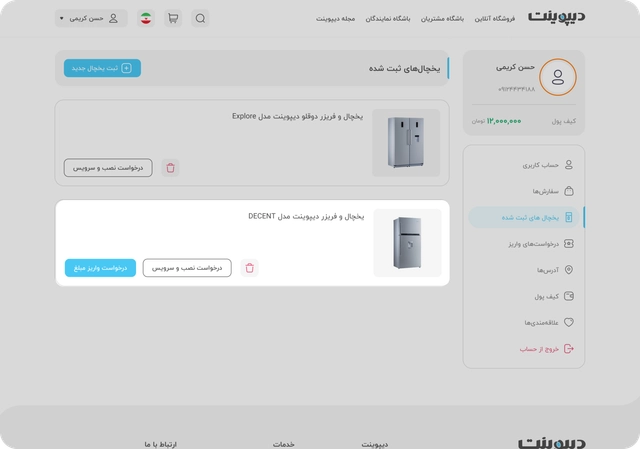
Task: Click خدمات footer heading
Action: coord(284,444)
